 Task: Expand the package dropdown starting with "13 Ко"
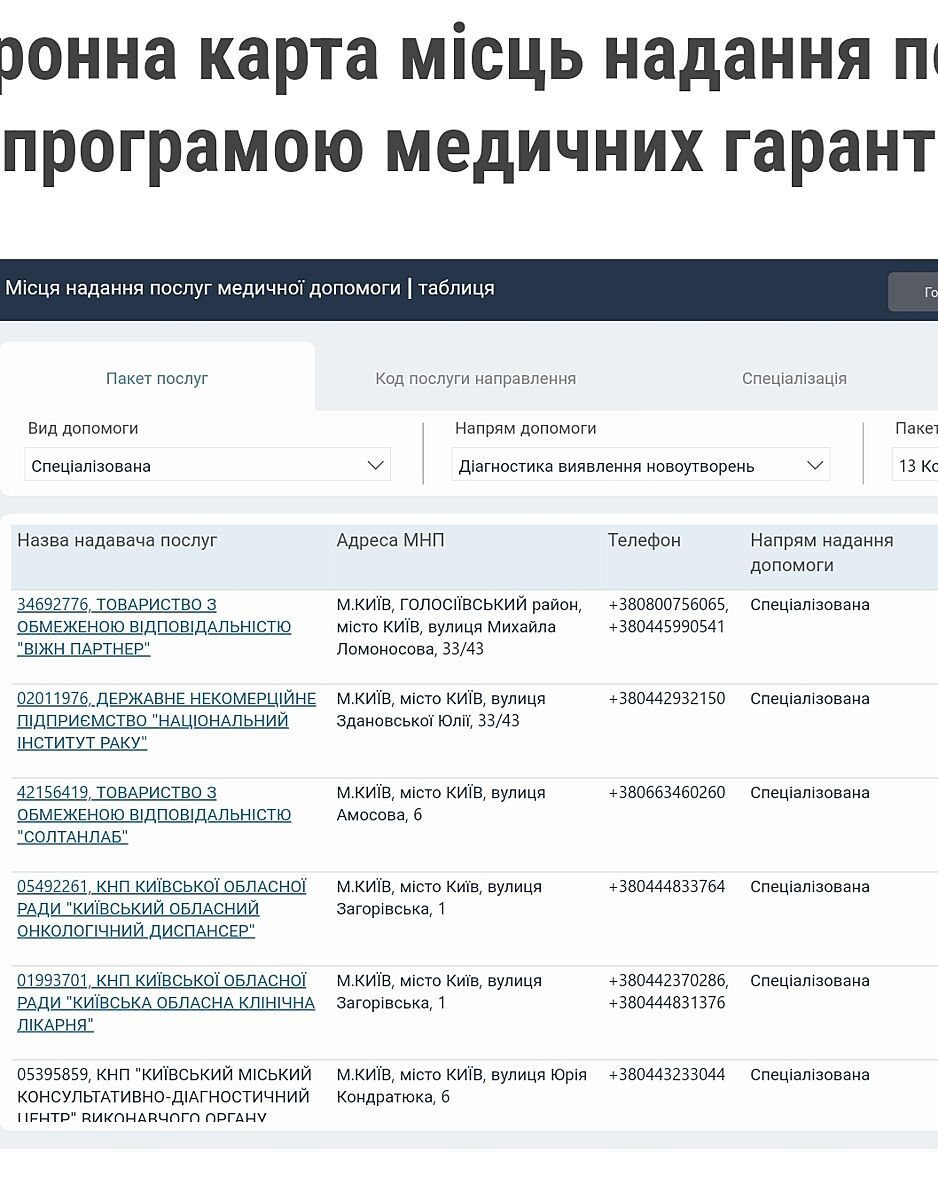[x=915, y=465]
